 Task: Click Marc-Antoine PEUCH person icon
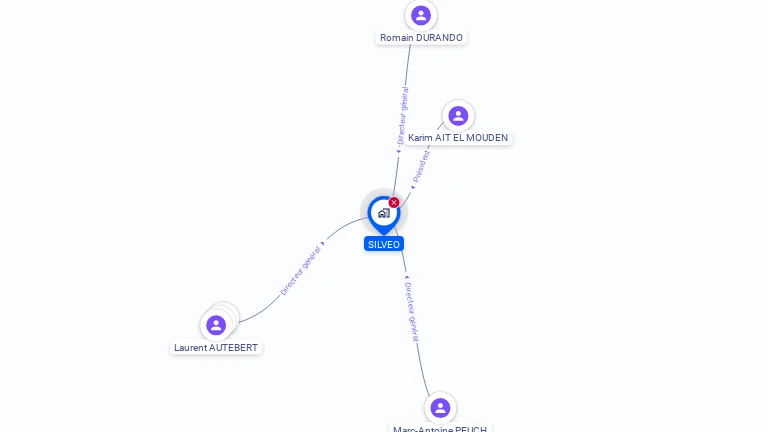[x=440, y=408]
